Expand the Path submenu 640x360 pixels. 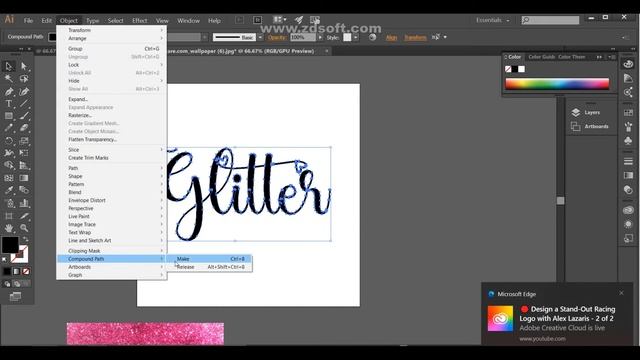click(x=111, y=168)
